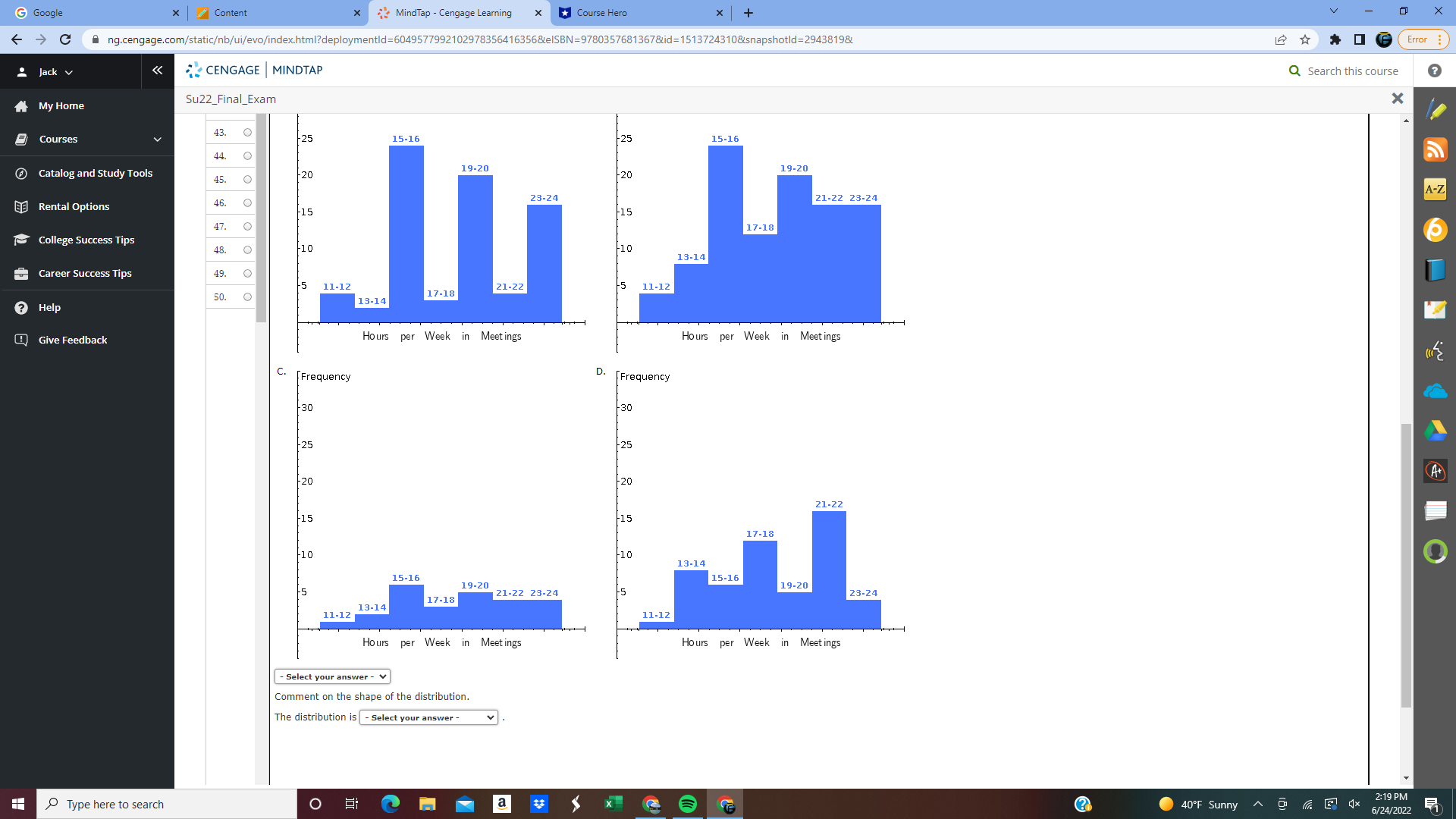Close the Su22_Final_Exam activity

pos(1397,99)
